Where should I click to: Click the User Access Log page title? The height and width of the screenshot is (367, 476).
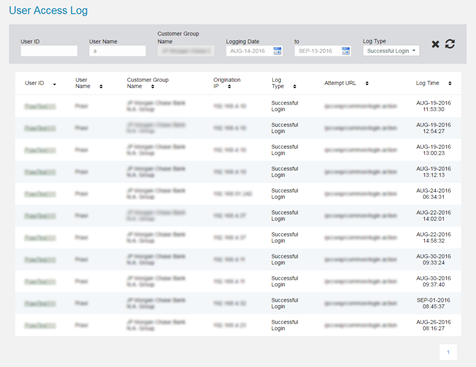pyautogui.click(x=48, y=11)
